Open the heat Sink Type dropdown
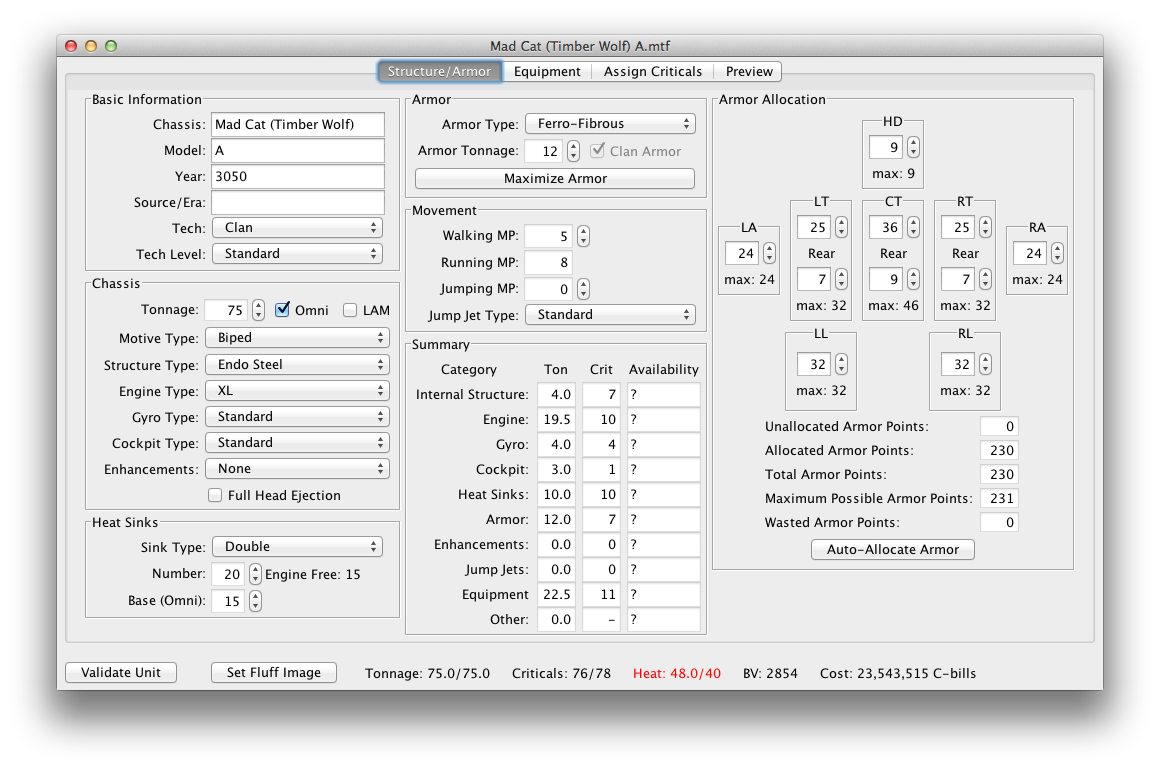This screenshot has width=1160, height=769. coord(297,547)
